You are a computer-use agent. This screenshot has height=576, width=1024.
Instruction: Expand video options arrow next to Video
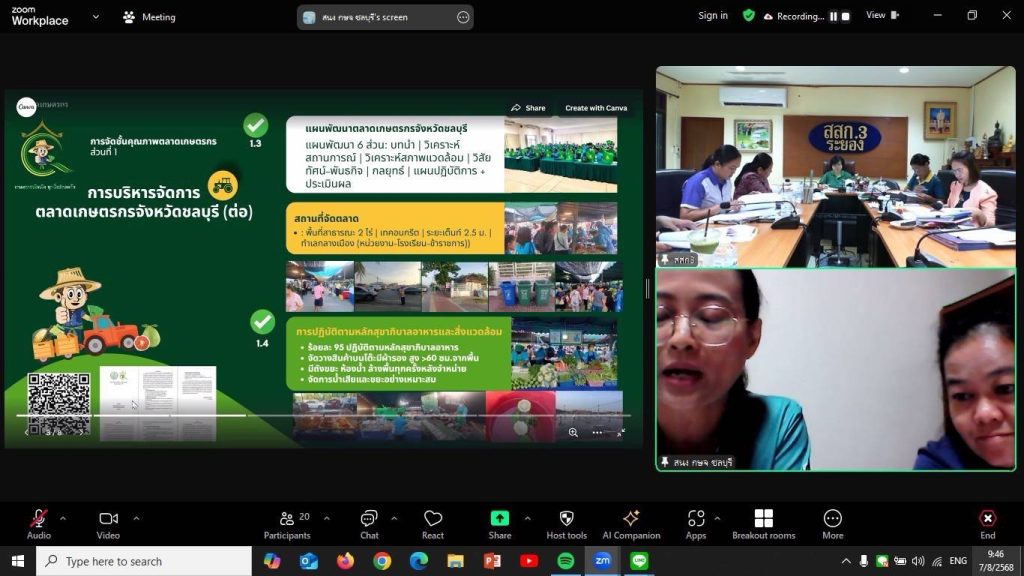pos(136,518)
